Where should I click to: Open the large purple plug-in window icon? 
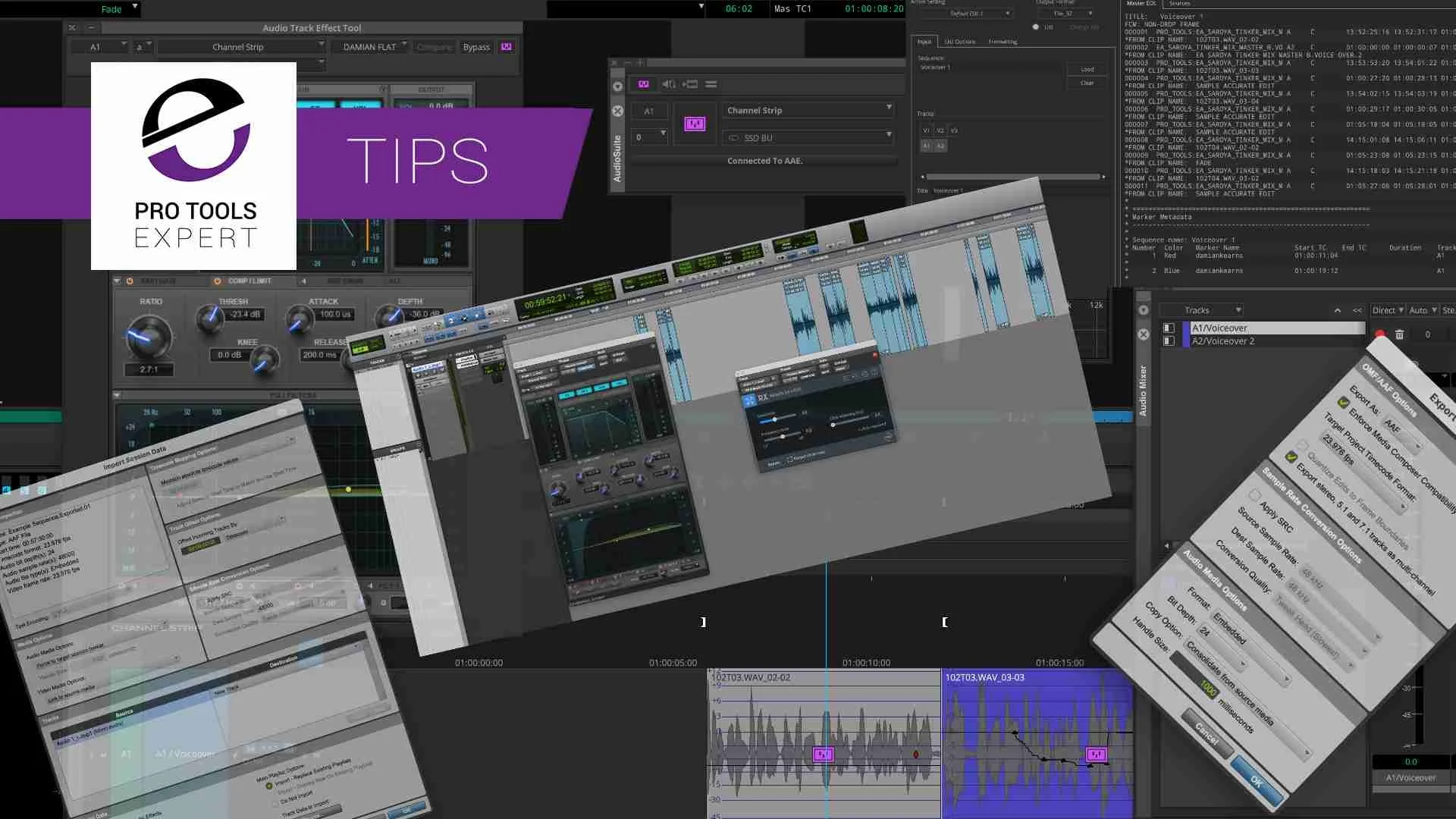pos(694,124)
